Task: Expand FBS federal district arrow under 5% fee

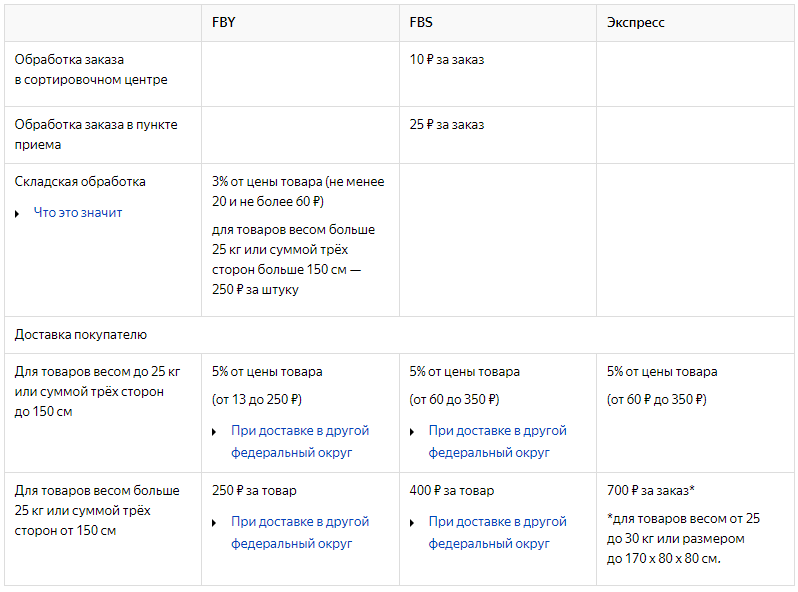Action: click(412, 432)
